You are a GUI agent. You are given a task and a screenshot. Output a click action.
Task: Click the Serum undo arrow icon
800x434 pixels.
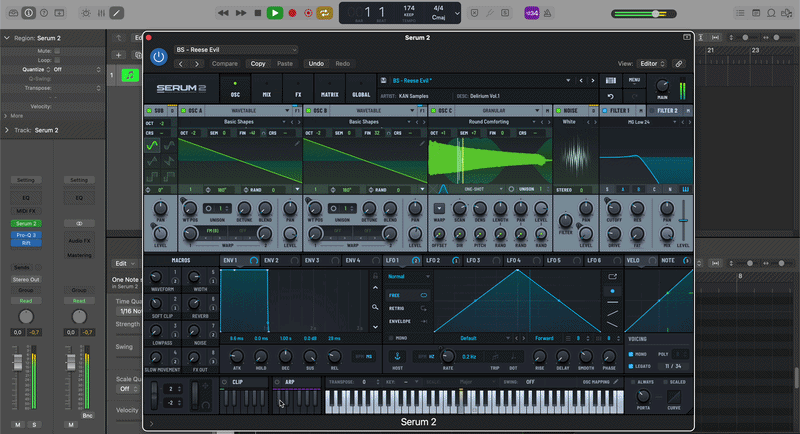tap(610, 96)
